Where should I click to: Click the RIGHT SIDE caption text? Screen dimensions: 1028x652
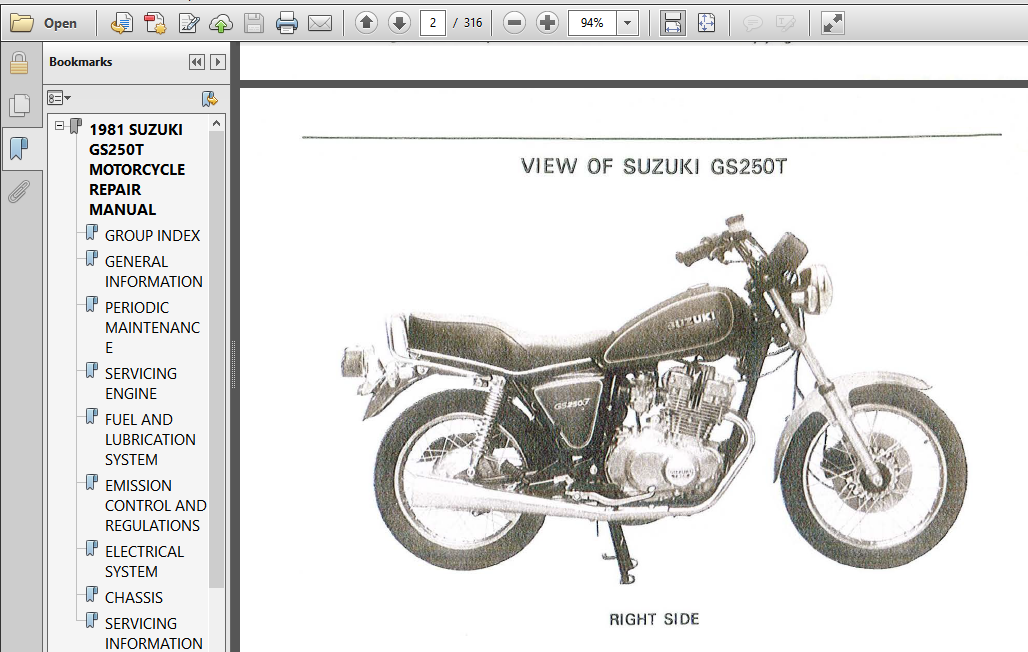coord(654,619)
